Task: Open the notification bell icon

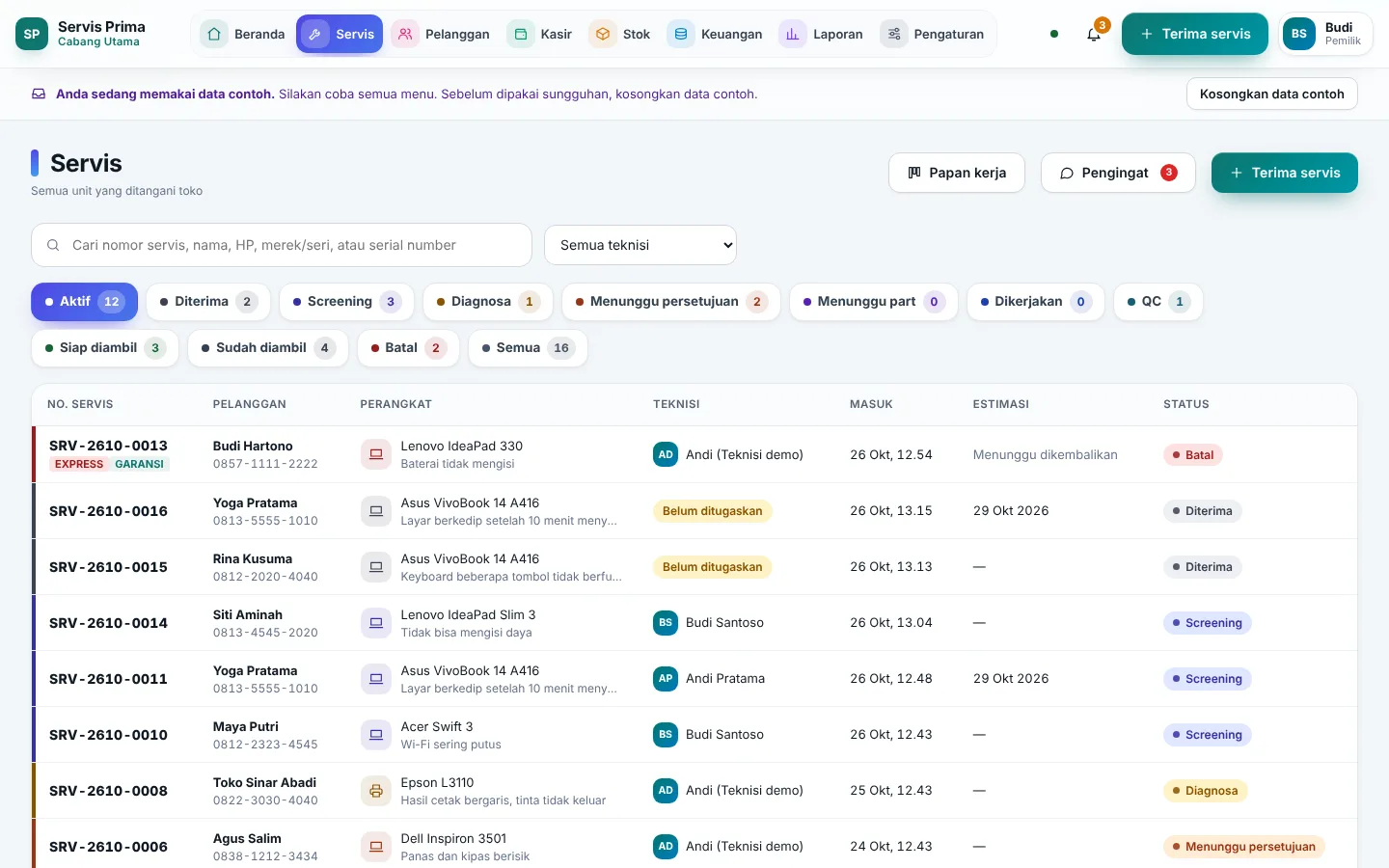Action: 1094,34
